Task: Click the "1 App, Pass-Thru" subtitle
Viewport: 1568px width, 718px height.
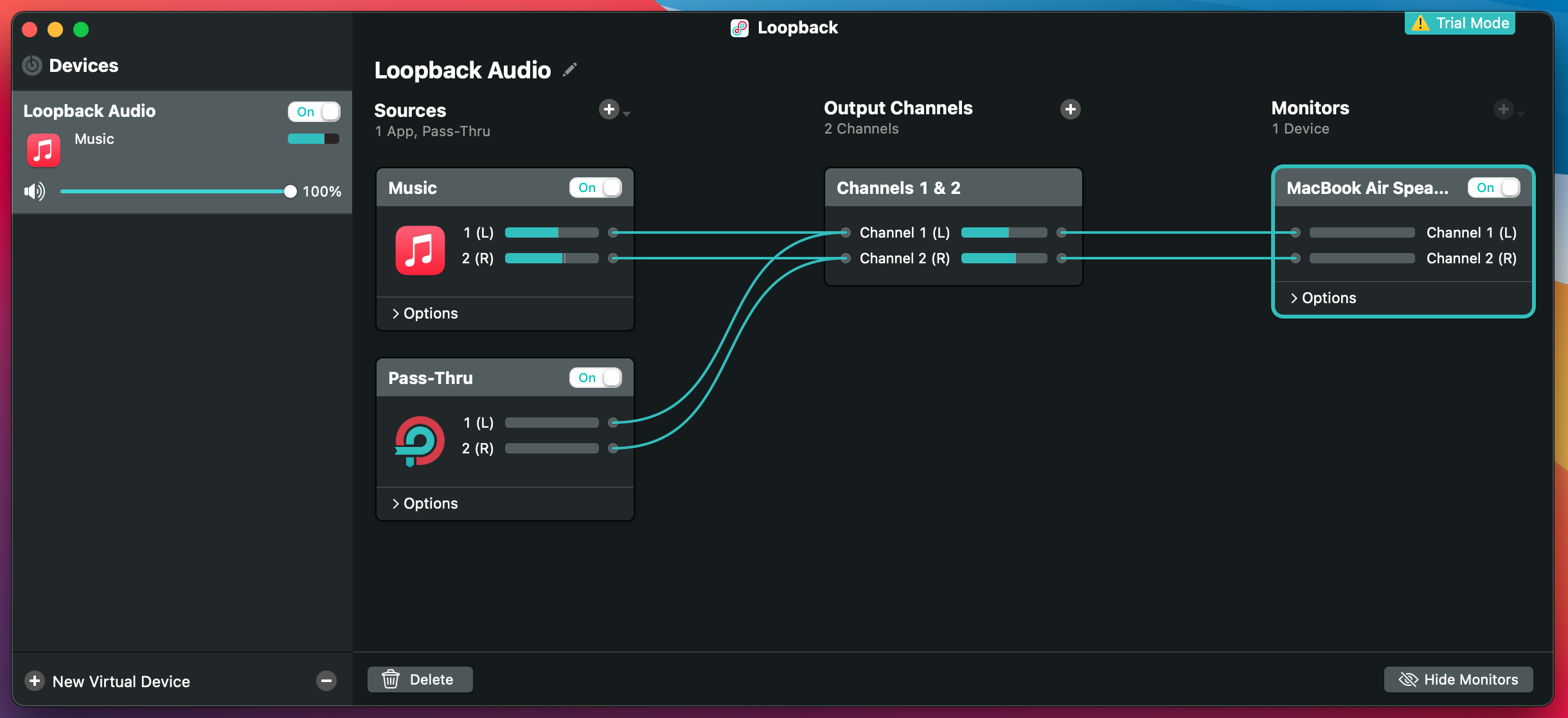Action: pyautogui.click(x=432, y=131)
